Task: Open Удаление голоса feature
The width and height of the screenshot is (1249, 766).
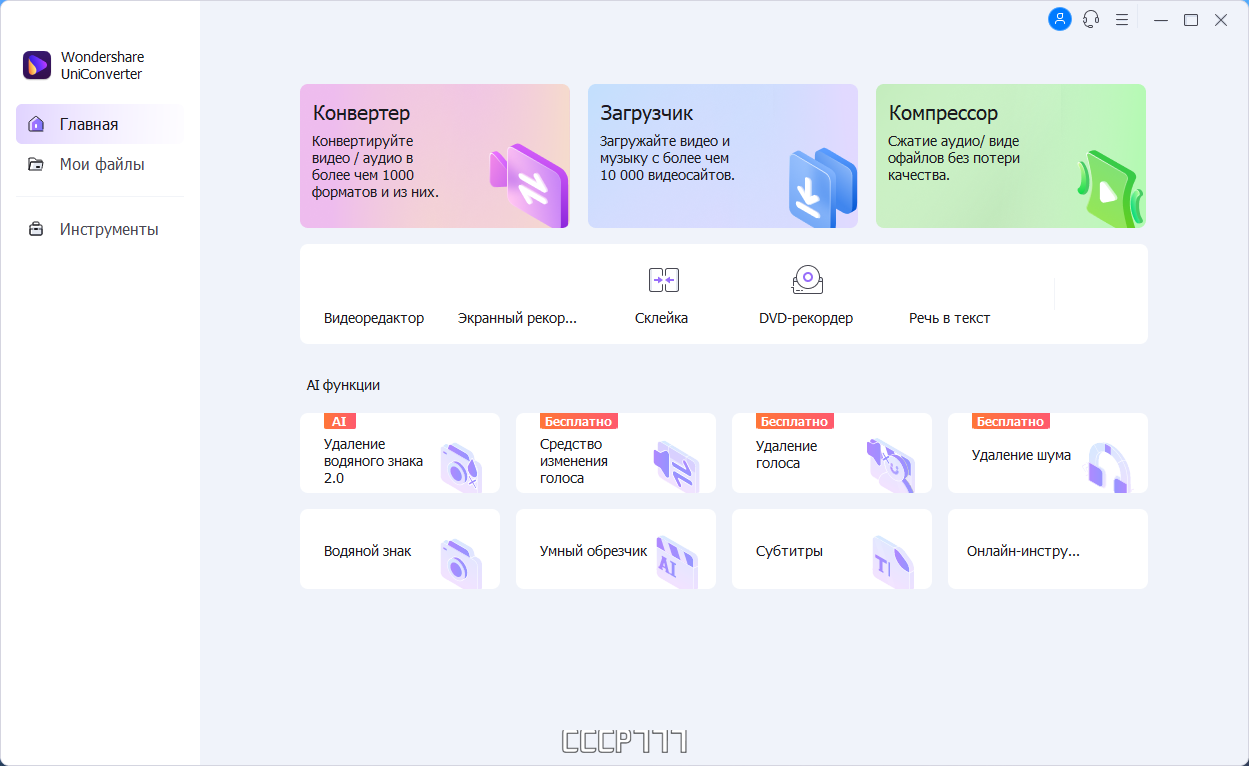Action: pyautogui.click(x=832, y=453)
